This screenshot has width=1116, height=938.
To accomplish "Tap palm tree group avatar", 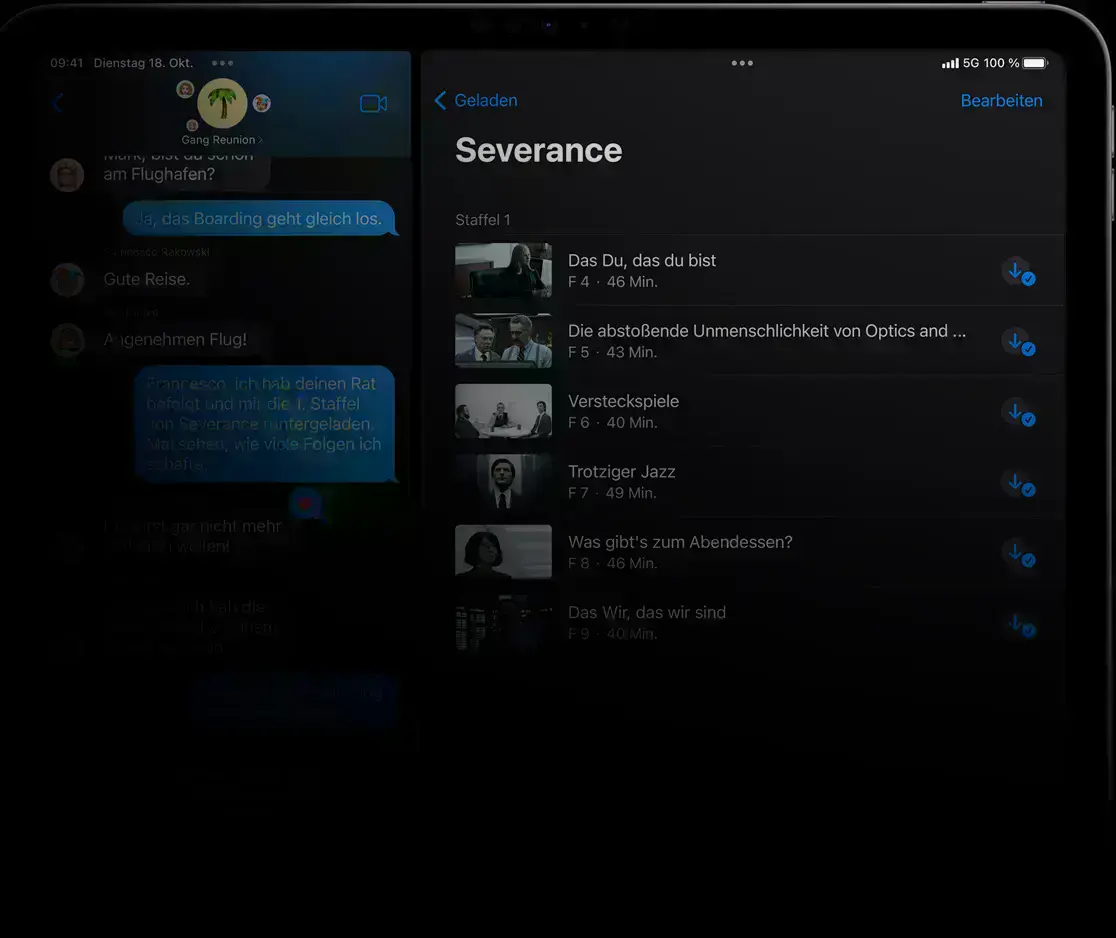I will tap(222, 103).
